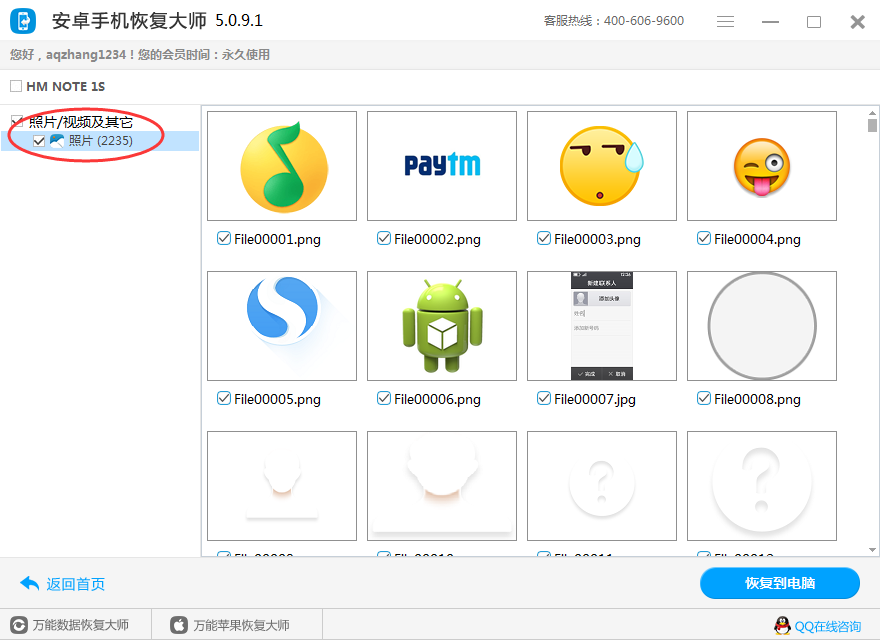Uncheck the File00002.png checkbox
The width and height of the screenshot is (880, 640).
pyautogui.click(x=384, y=239)
